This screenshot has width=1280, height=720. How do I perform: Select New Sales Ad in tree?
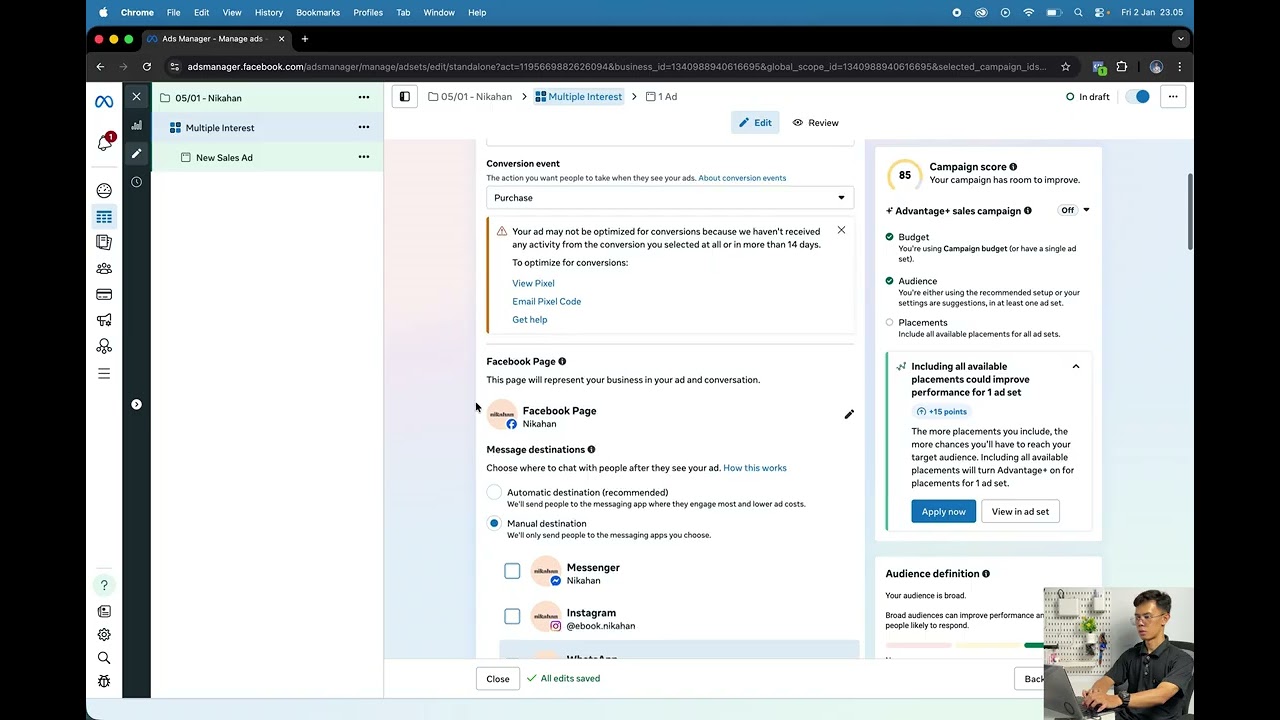pyautogui.click(x=224, y=157)
